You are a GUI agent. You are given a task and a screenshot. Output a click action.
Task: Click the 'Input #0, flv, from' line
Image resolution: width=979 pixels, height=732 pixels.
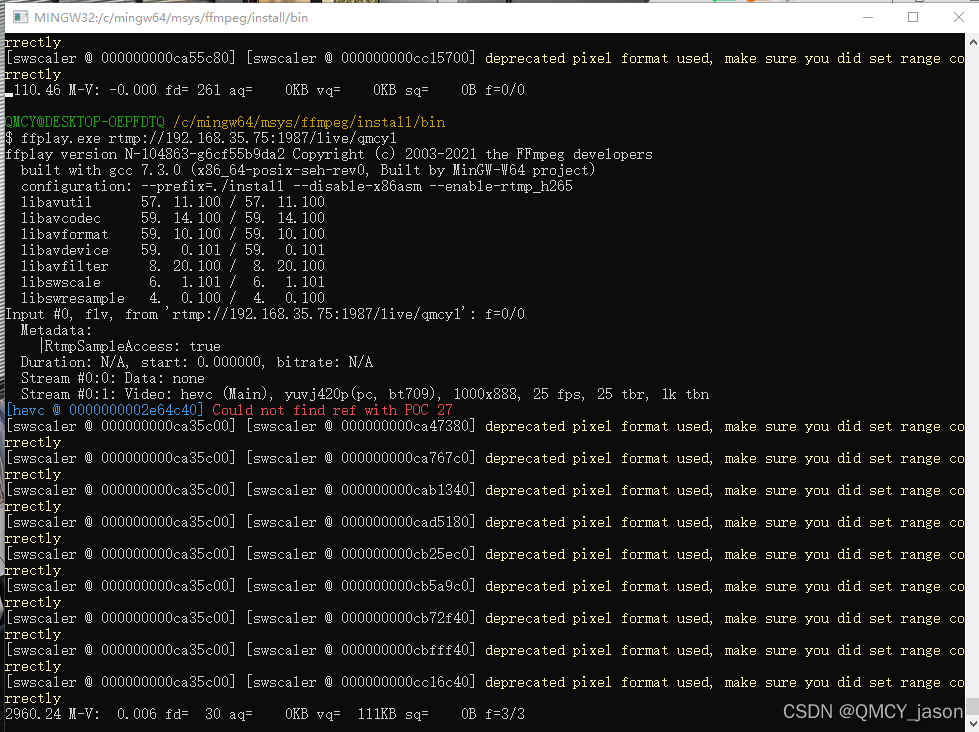[265, 314]
